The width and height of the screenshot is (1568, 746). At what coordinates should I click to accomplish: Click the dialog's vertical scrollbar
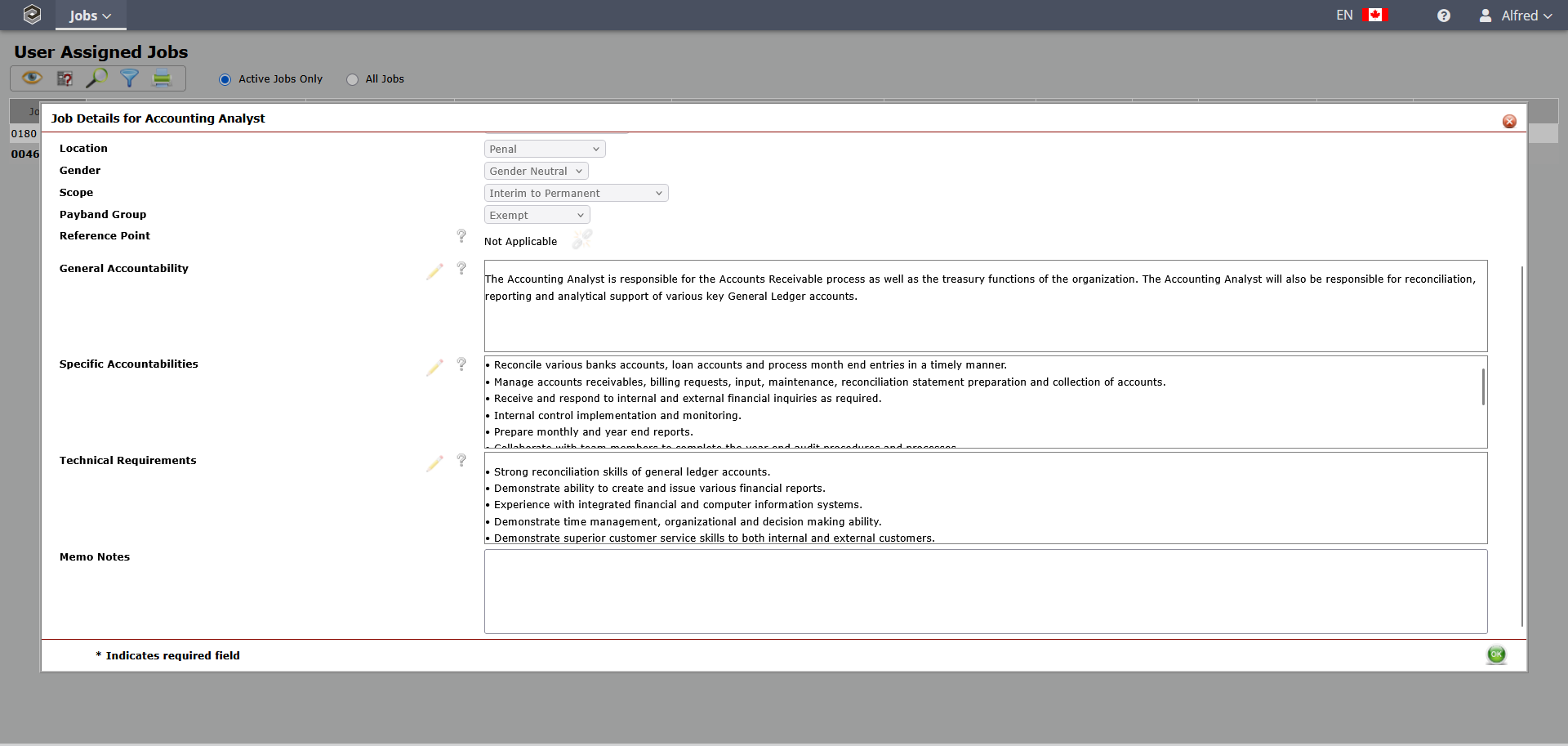(x=1522, y=446)
